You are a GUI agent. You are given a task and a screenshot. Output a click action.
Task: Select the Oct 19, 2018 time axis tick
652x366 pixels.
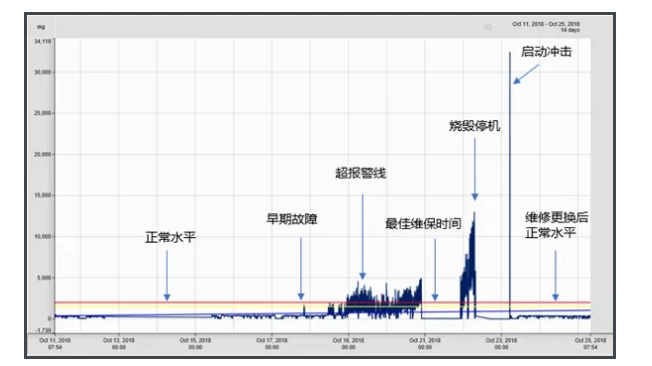(x=348, y=343)
